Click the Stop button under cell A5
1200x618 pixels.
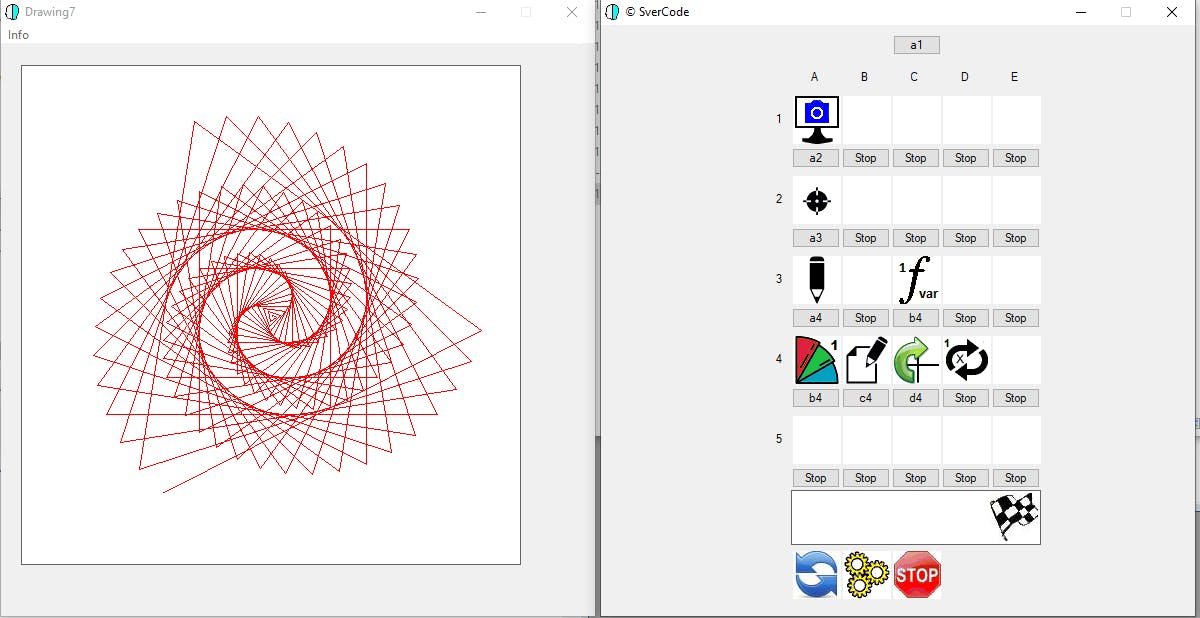coord(816,478)
